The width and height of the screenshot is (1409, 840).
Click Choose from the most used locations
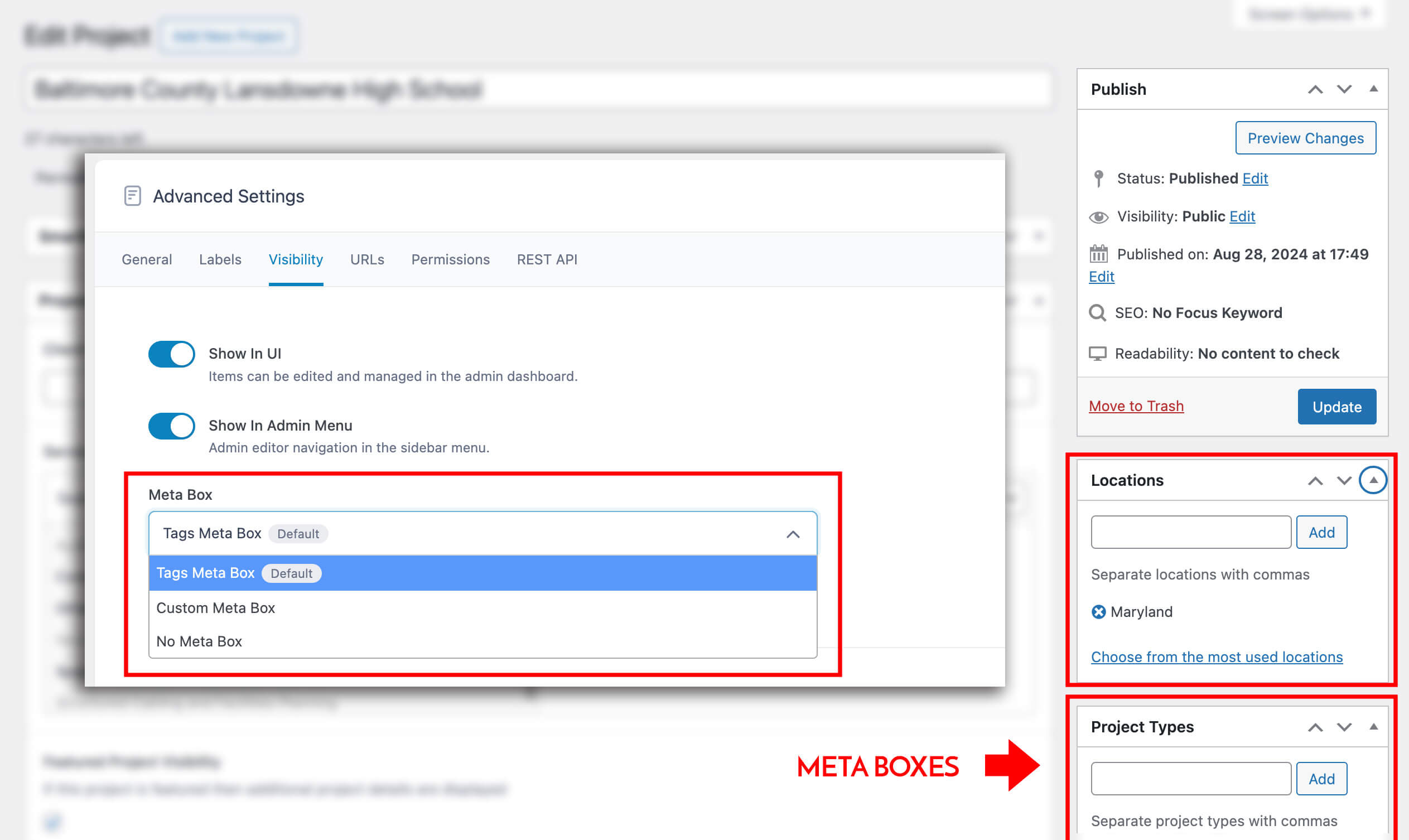pos(1217,656)
